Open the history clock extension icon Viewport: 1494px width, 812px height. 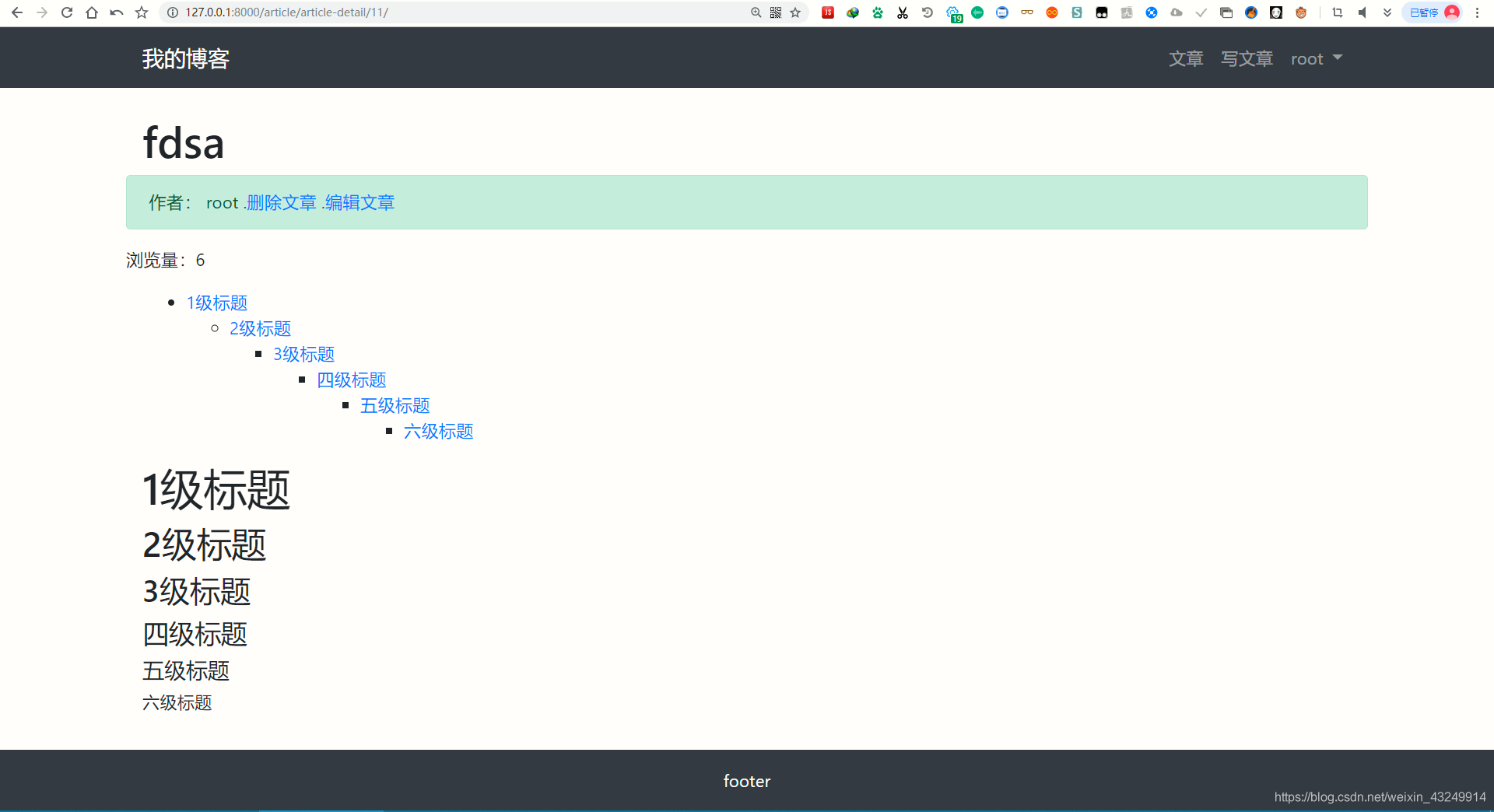click(x=928, y=12)
